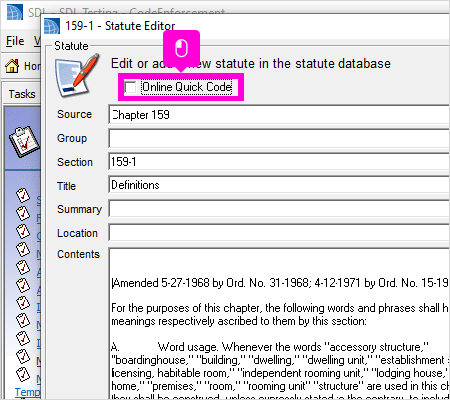Click the large clipboard Tasks icon
This screenshot has height=400, width=450.
click(x=24, y=142)
